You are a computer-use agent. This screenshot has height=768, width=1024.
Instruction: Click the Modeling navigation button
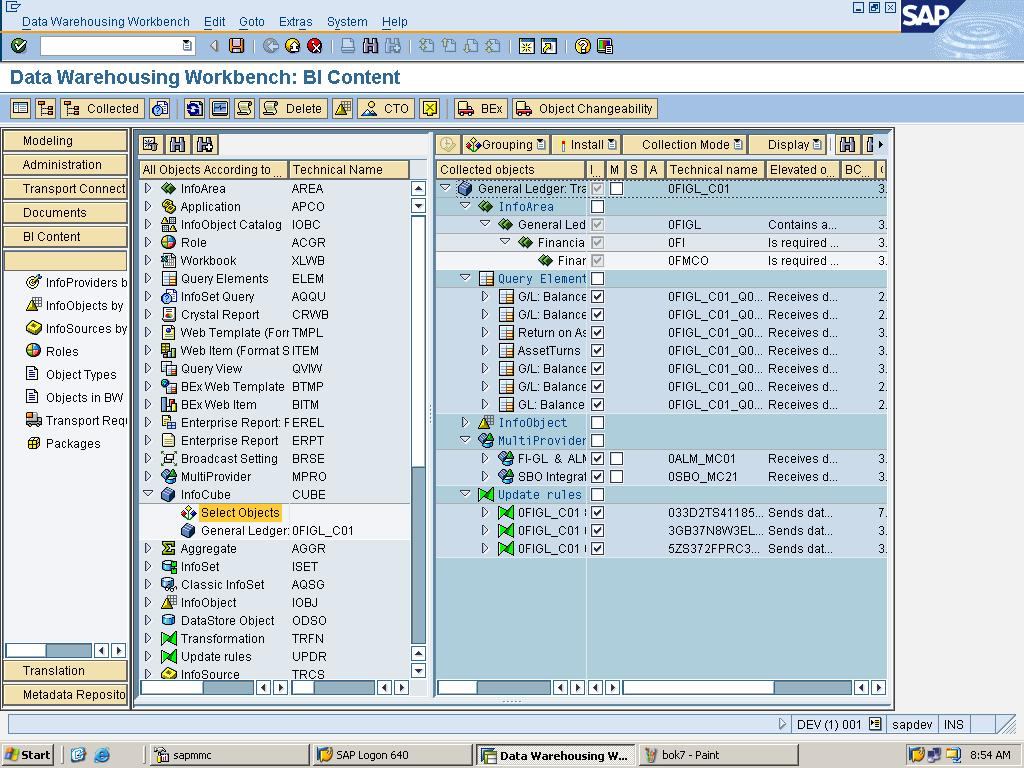[65, 140]
